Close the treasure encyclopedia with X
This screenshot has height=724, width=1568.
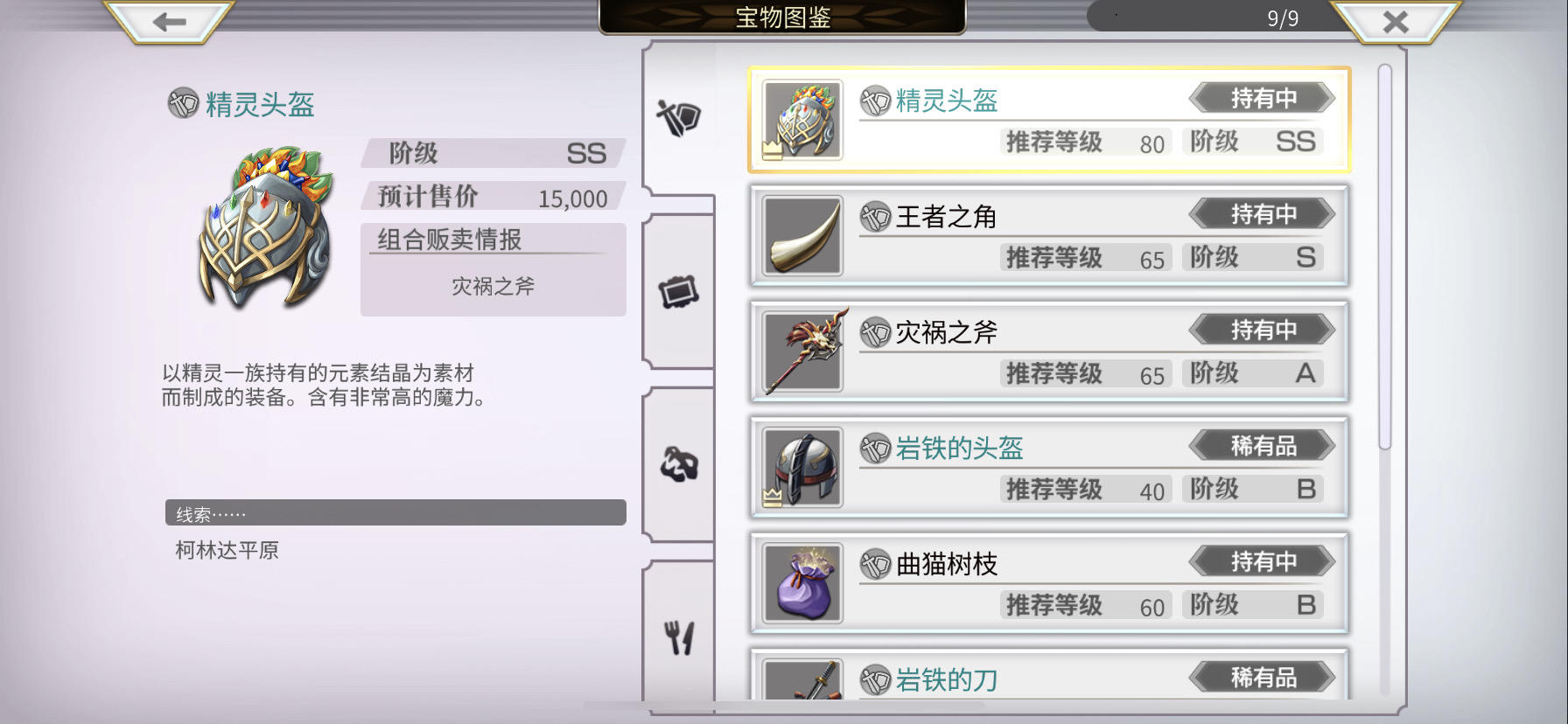point(1396,22)
